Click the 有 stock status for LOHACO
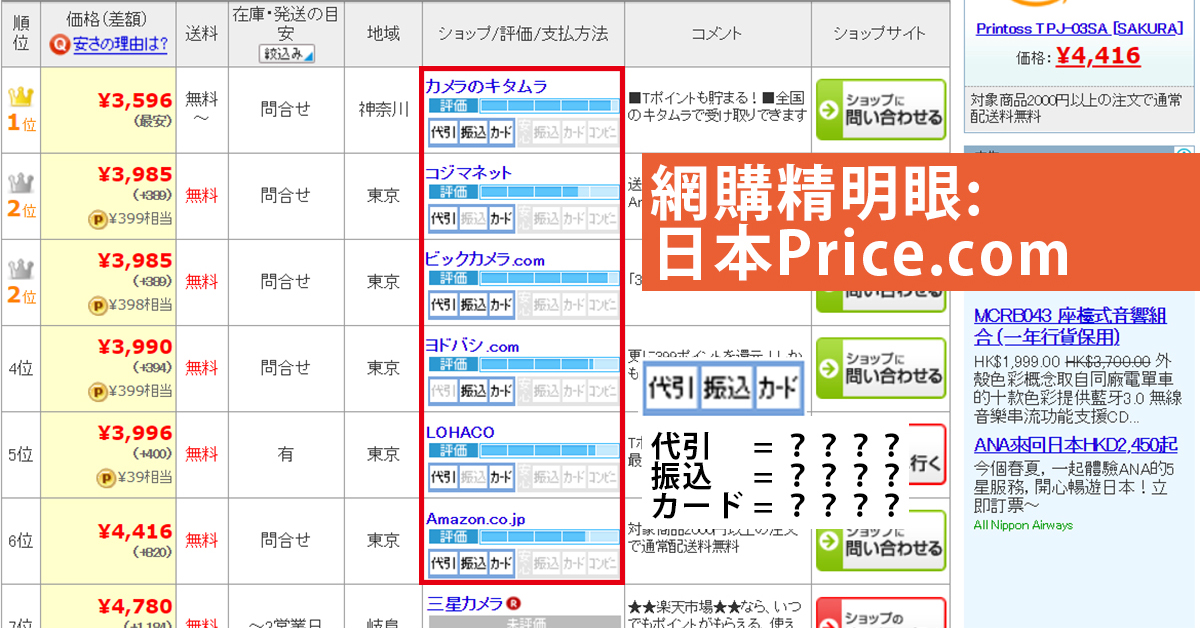Image resolution: width=1200 pixels, height=628 pixels. coord(286,455)
